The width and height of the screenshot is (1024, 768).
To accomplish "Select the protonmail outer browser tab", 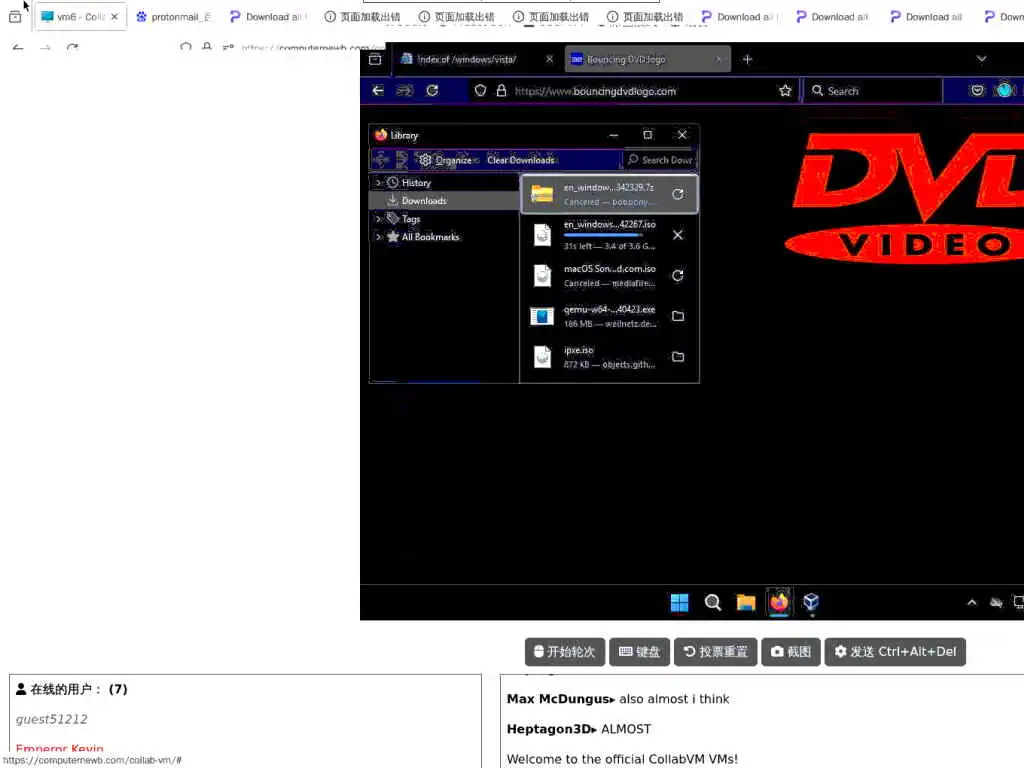I will pyautogui.click(x=172, y=17).
